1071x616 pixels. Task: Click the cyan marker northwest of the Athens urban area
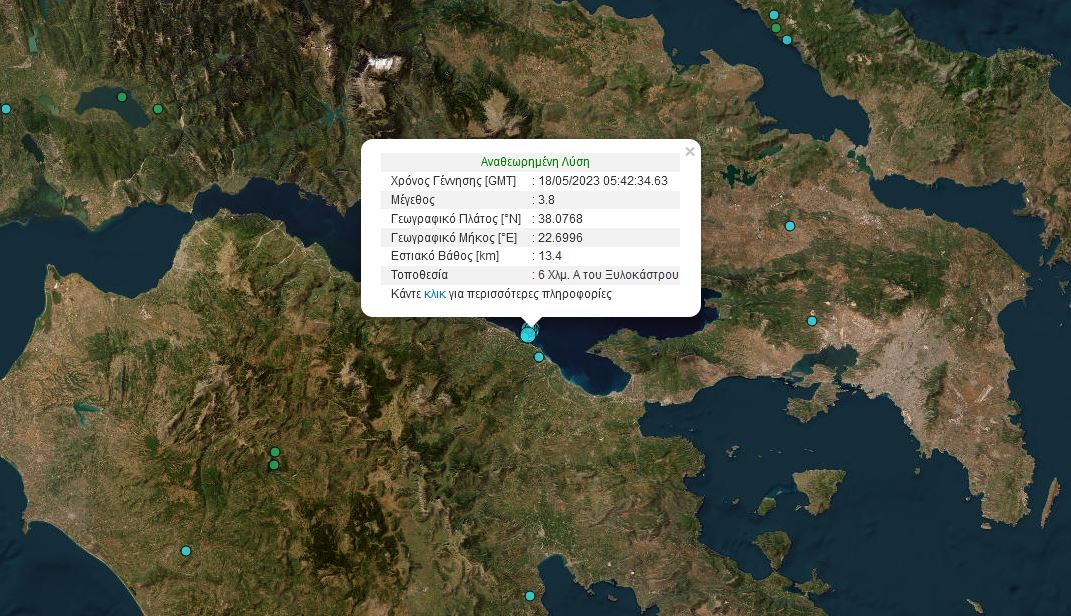point(812,321)
